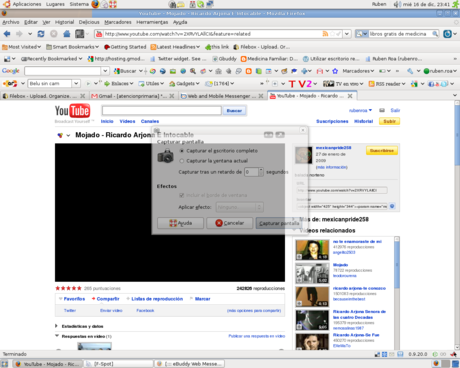Click the Firefox reload button
The image size is (460, 368).
(41, 34)
